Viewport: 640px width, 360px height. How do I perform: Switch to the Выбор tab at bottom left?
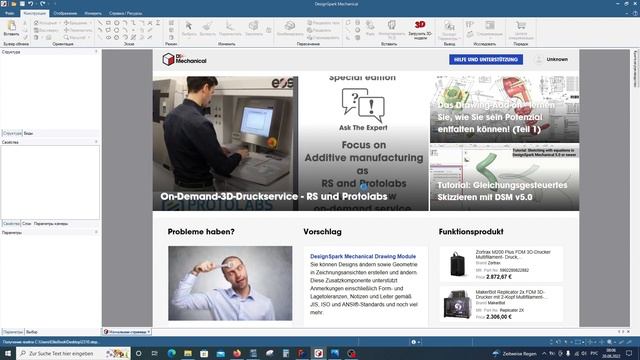click(31, 332)
